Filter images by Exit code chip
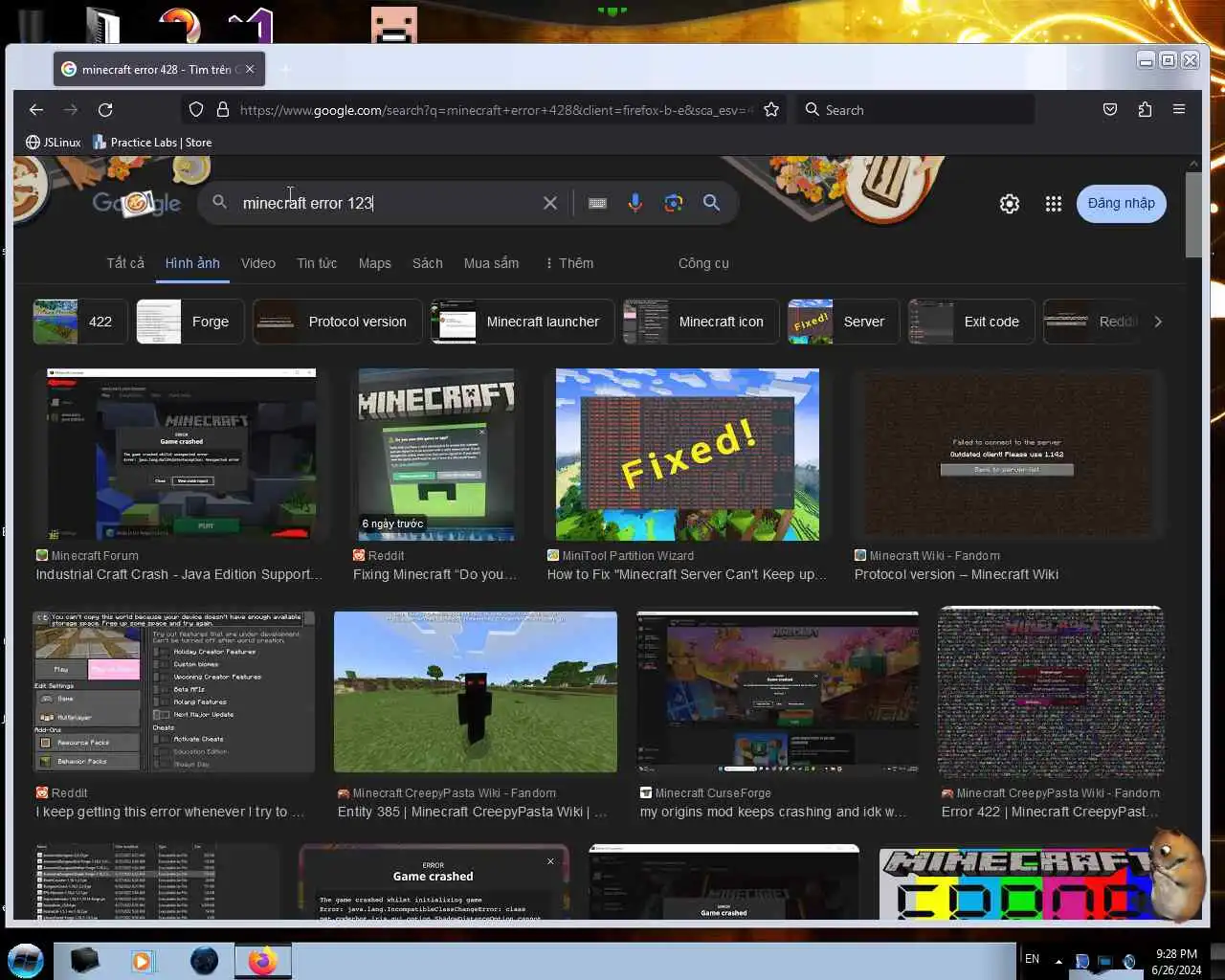 (971, 322)
